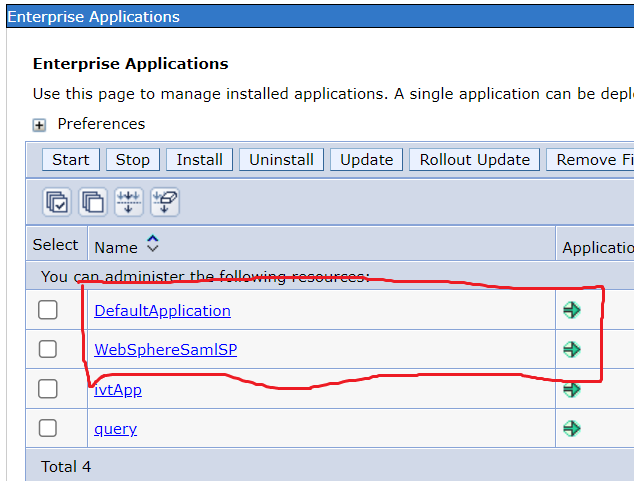
Task: Click the Application Status column header
Action: point(598,247)
